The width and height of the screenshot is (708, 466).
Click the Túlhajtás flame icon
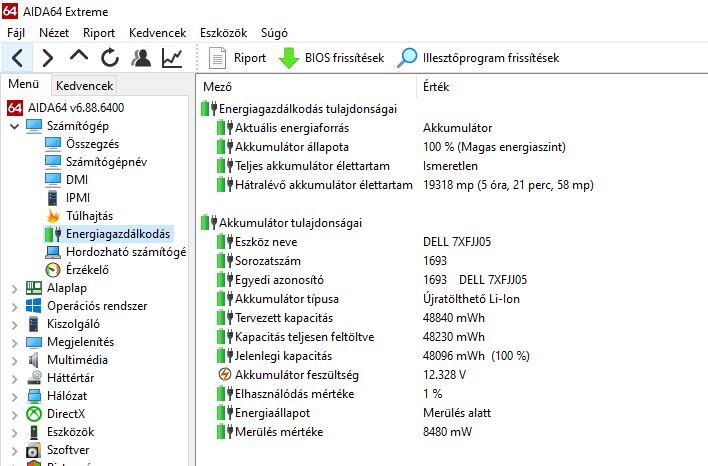coord(53,216)
